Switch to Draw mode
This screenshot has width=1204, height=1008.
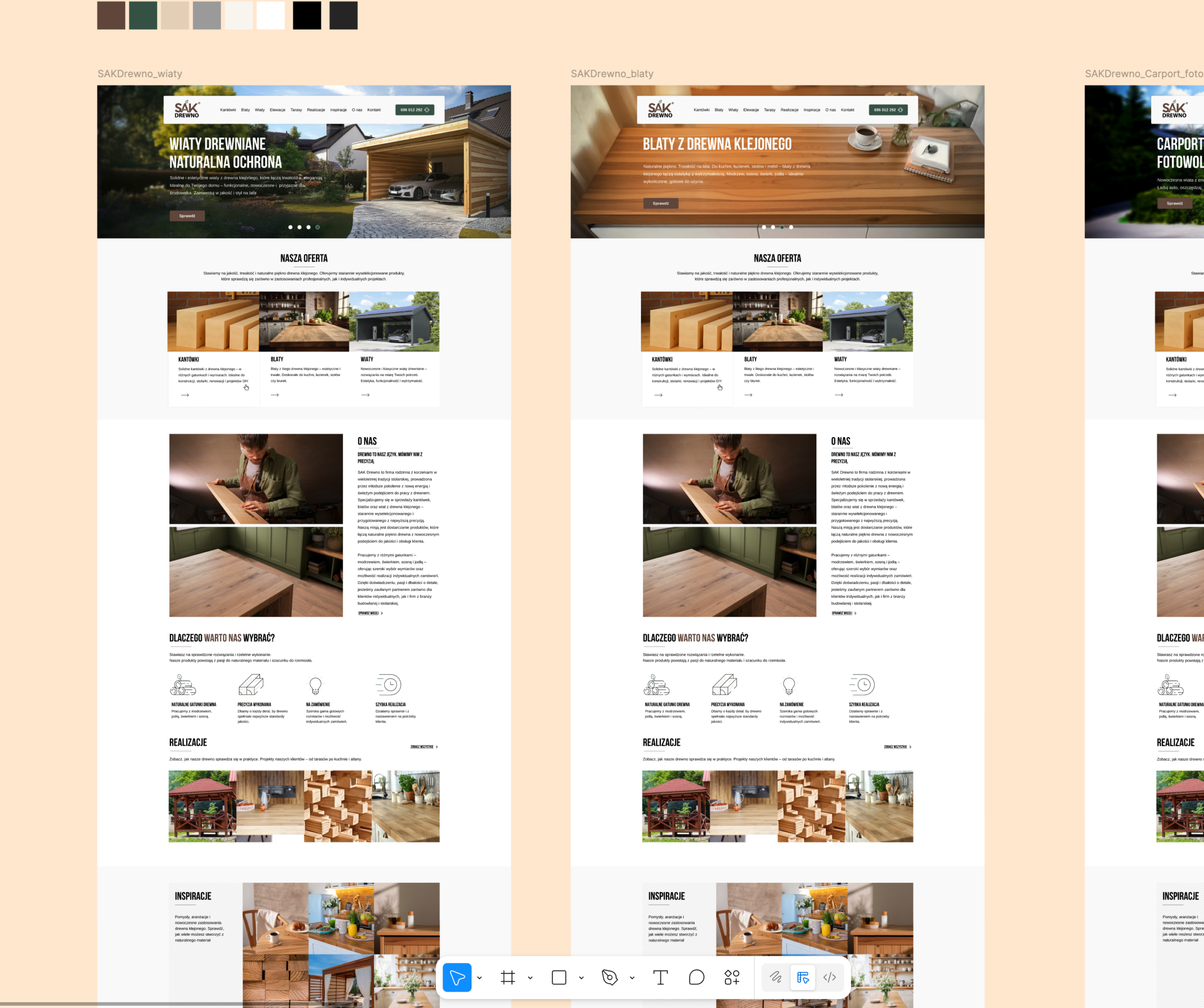pyautogui.click(x=776, y=977)
